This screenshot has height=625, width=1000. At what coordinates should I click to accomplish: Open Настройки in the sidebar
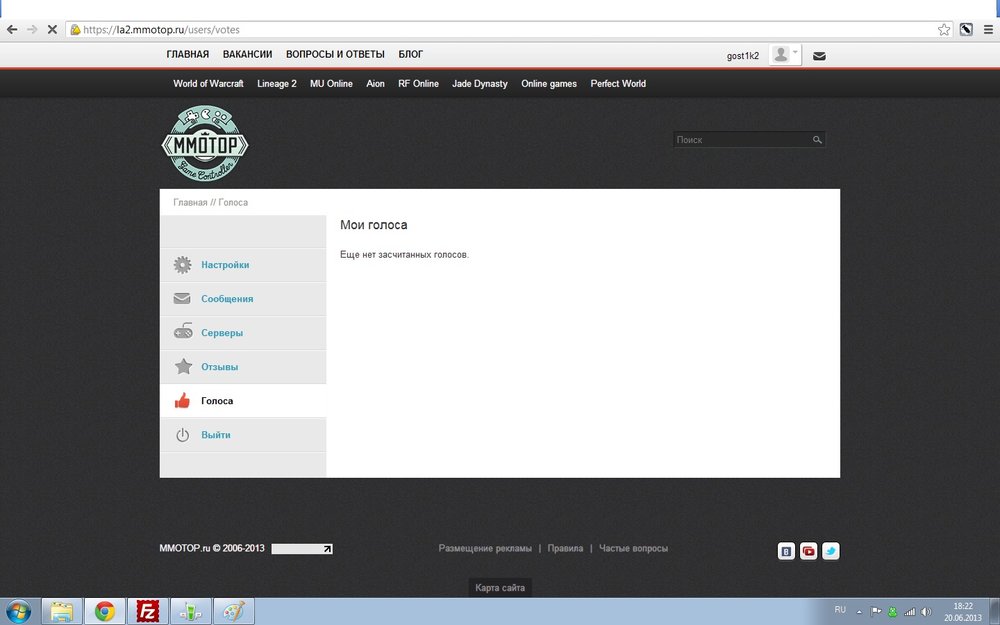225,265
